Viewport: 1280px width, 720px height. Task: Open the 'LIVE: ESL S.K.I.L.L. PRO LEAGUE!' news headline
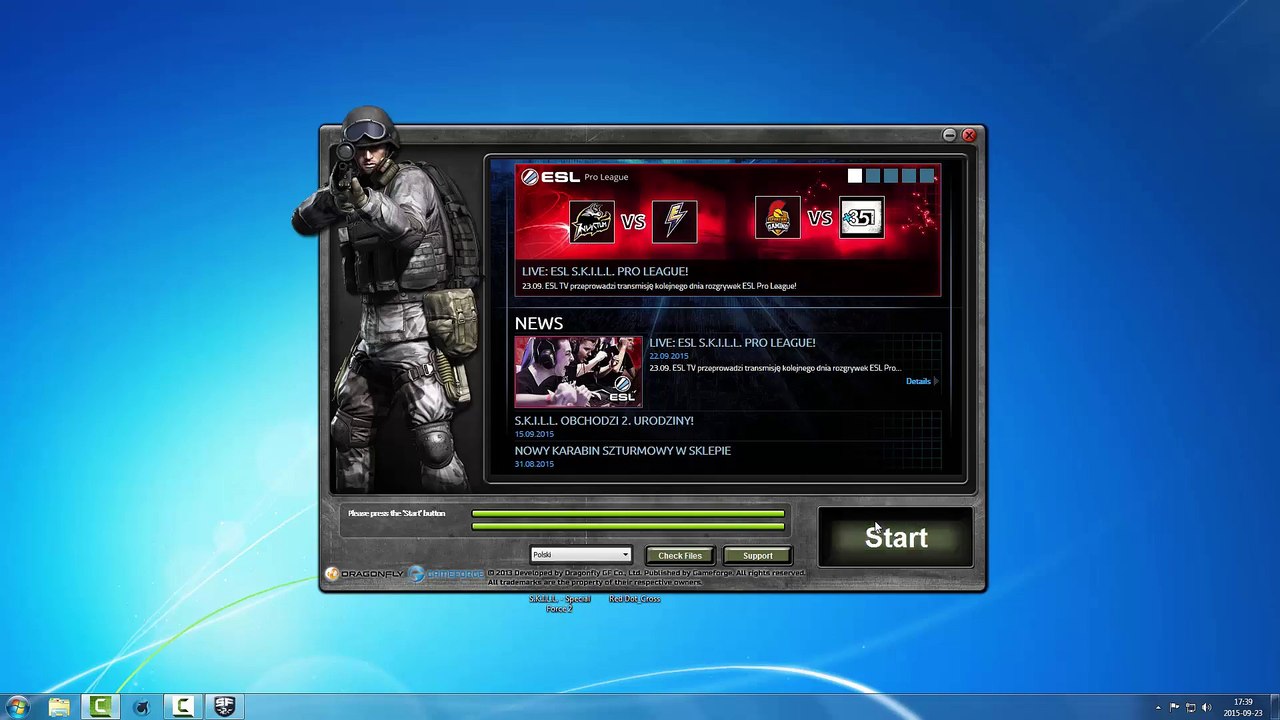point(732,342)
